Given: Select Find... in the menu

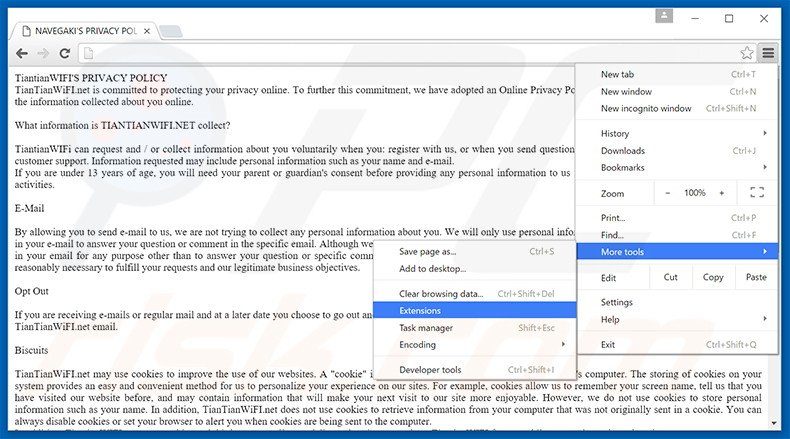Looking at the screenshot, I should tap(677, 235).
